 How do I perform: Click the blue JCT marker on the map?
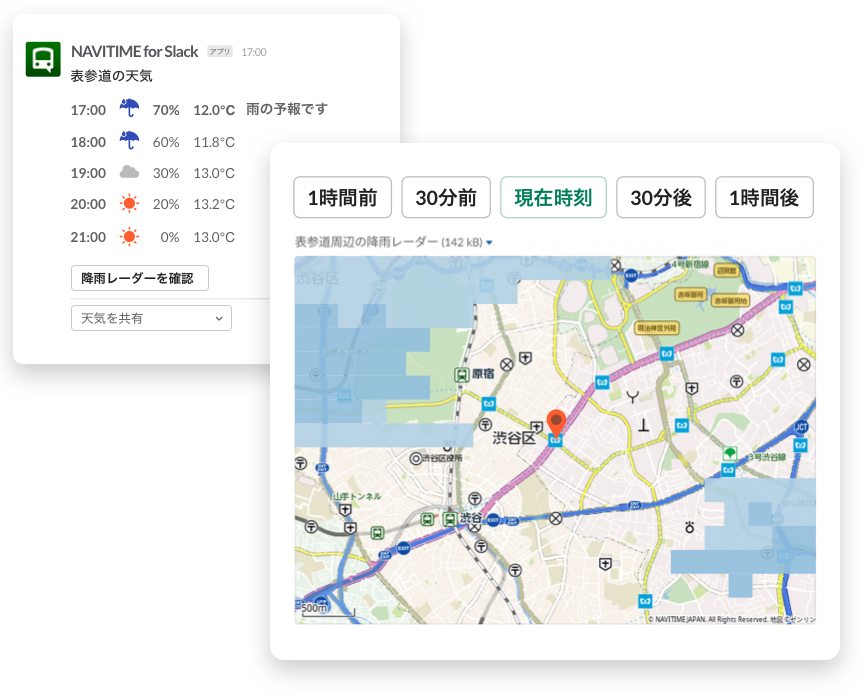click(x=801, y=427)
